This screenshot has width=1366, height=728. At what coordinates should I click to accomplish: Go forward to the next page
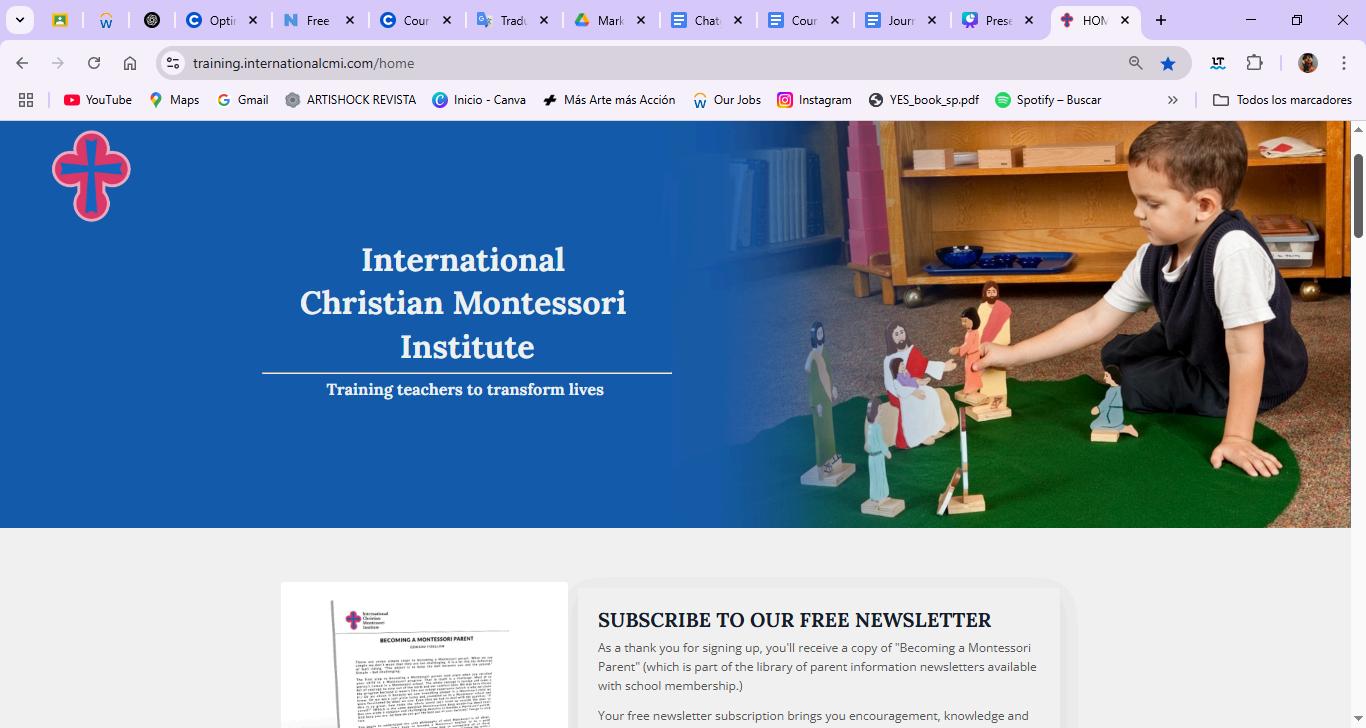tap(58, 63)
